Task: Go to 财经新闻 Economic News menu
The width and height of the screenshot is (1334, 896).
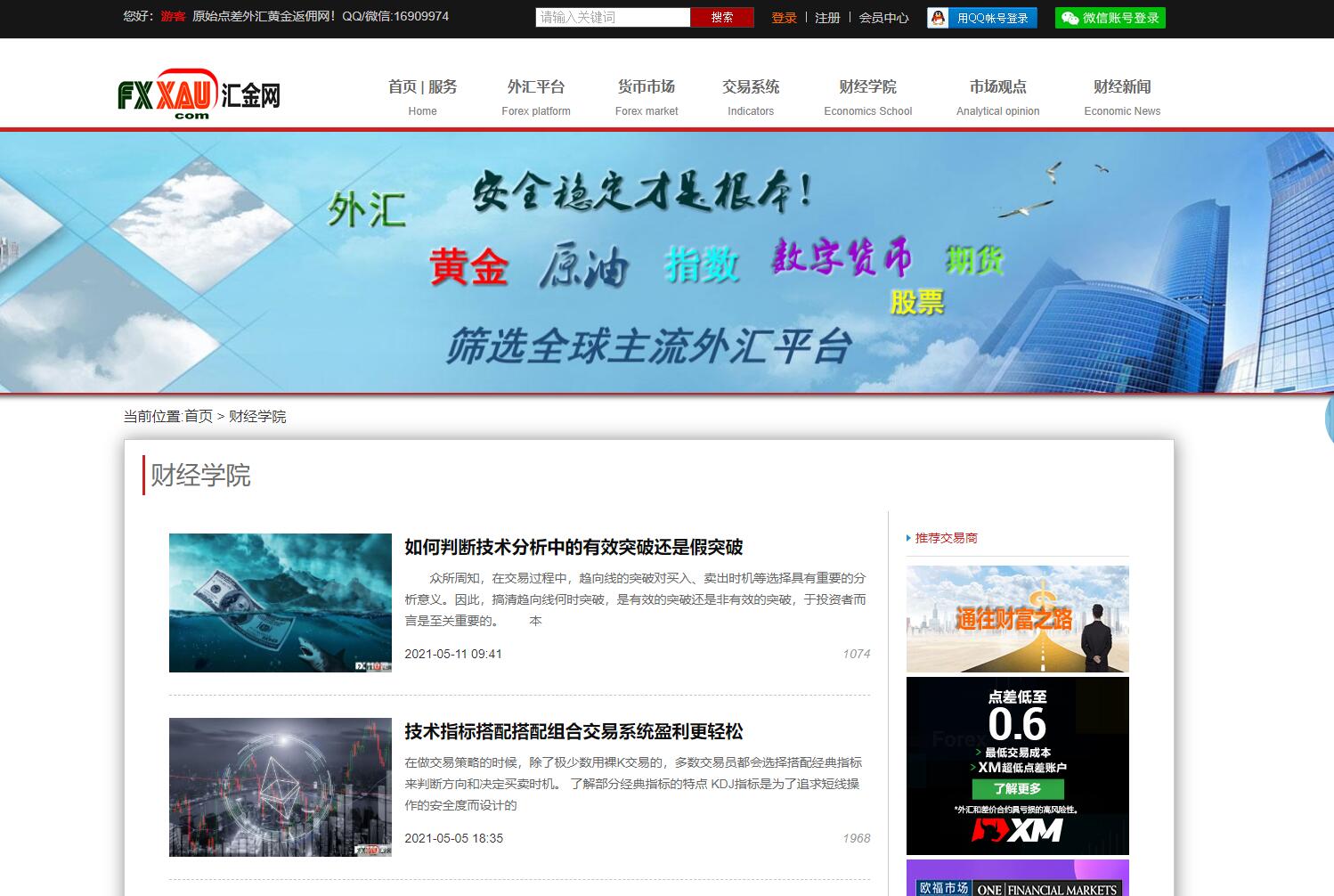Action: [x=1122, y=96]
